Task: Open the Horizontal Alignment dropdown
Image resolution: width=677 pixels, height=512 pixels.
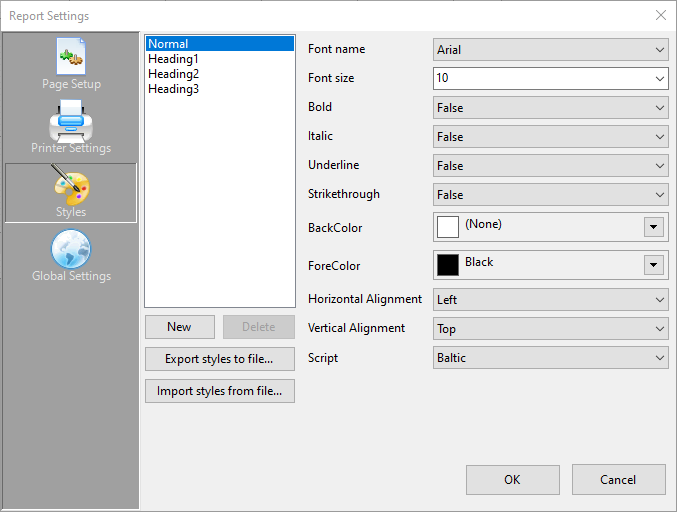Action: (x=550, y=299)
